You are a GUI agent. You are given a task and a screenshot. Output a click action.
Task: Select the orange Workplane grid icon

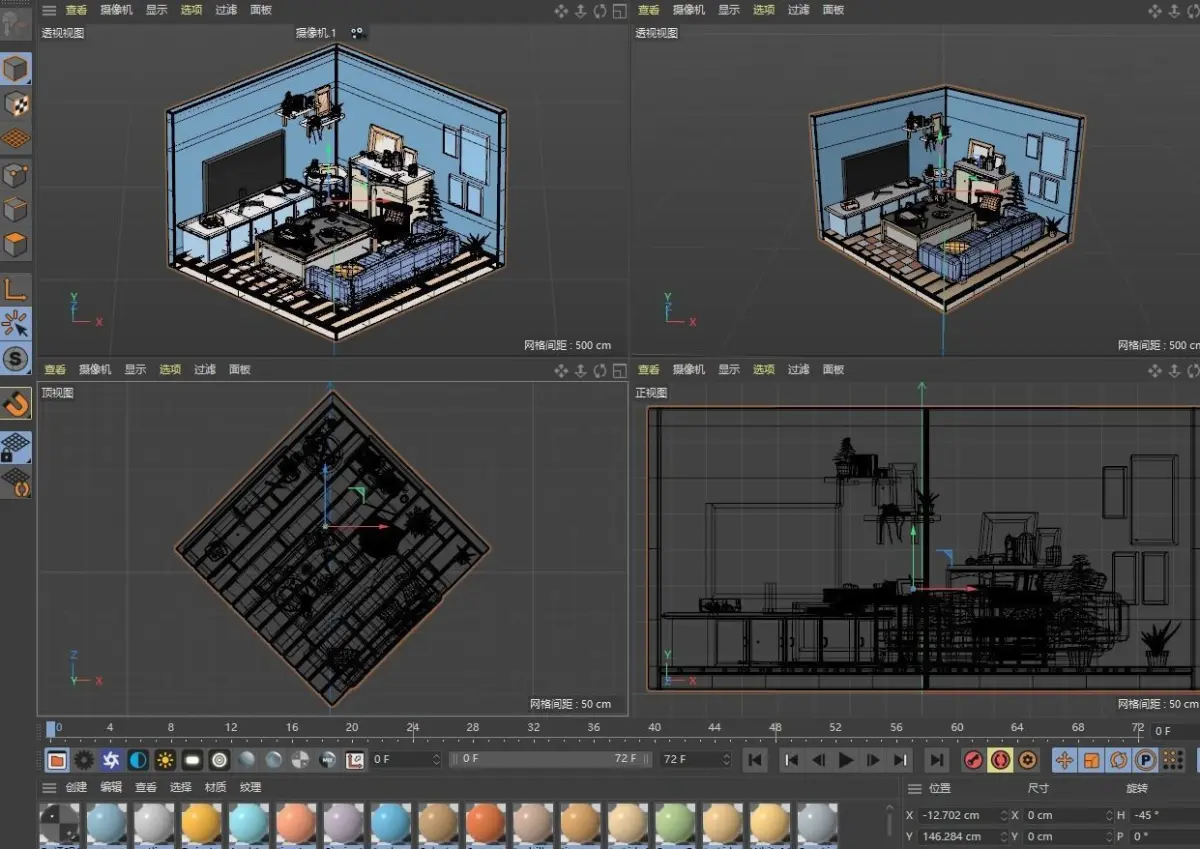tap(16, 138)
